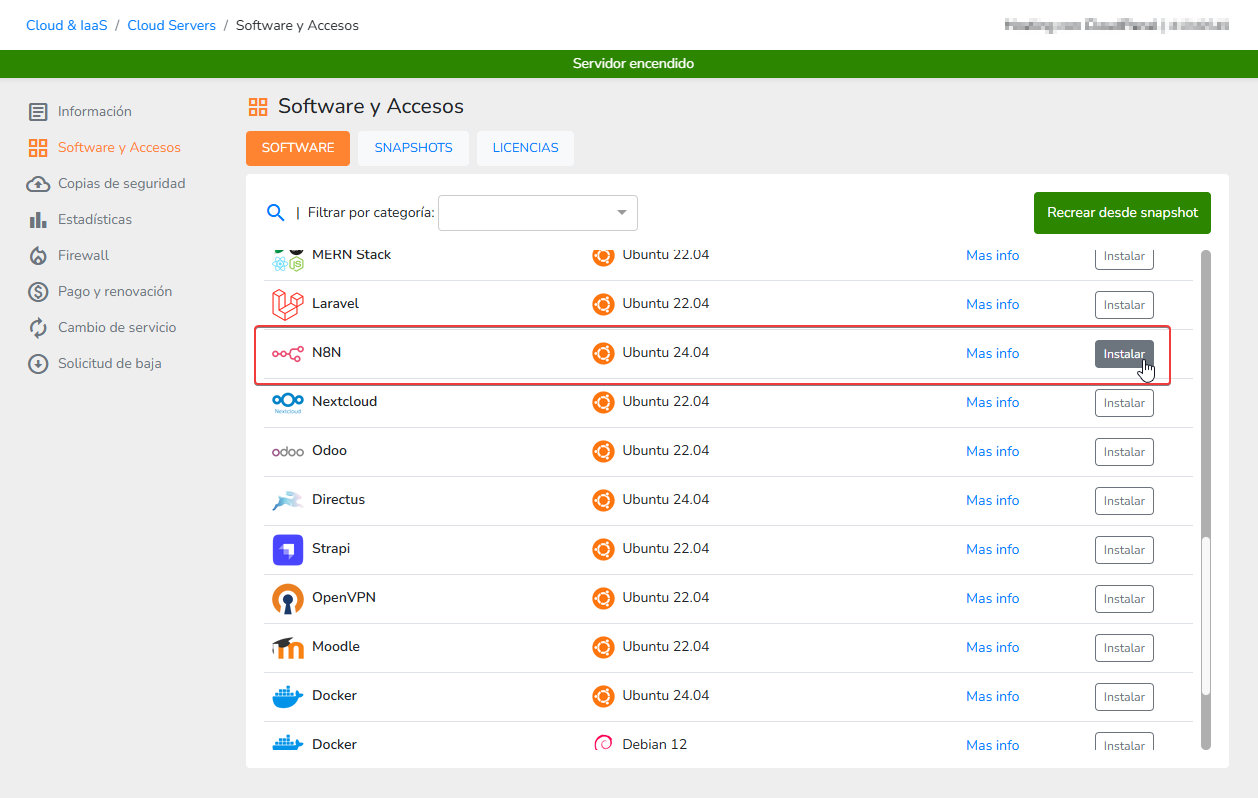Open Mas info link for N8N
Viewport: 1258px width, 798px height.
click(993, 354)
